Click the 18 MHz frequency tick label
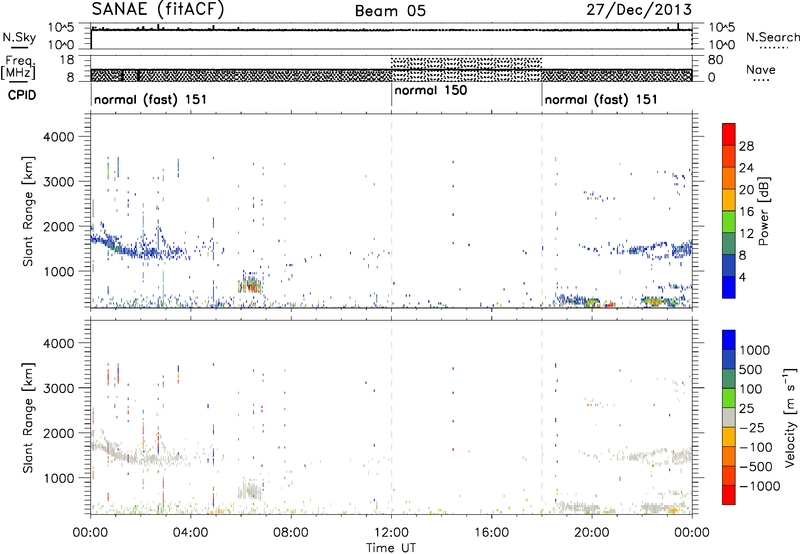This screenshot has width=800, height=554. [x=67, y=60]
